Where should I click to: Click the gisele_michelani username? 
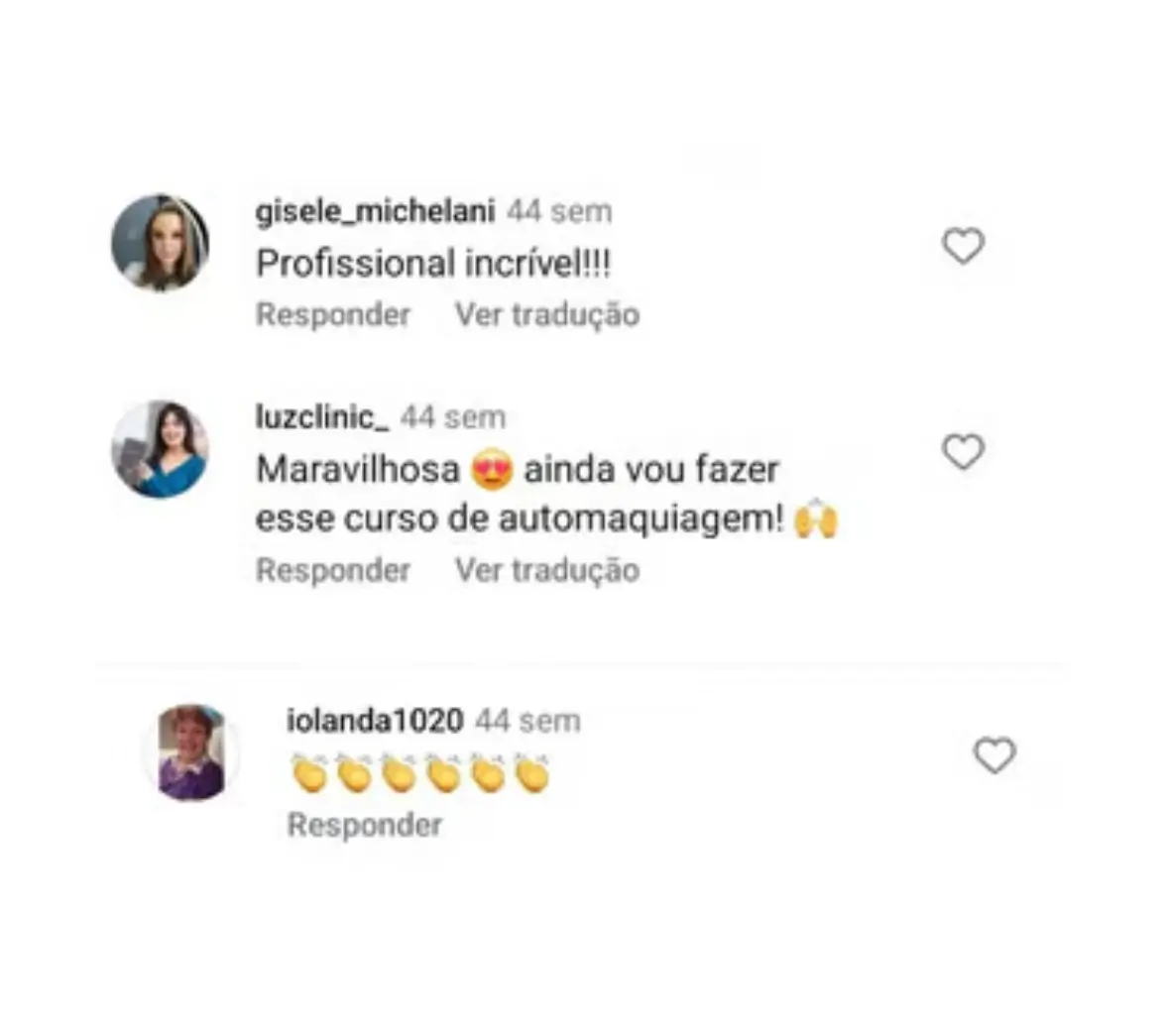375,212
